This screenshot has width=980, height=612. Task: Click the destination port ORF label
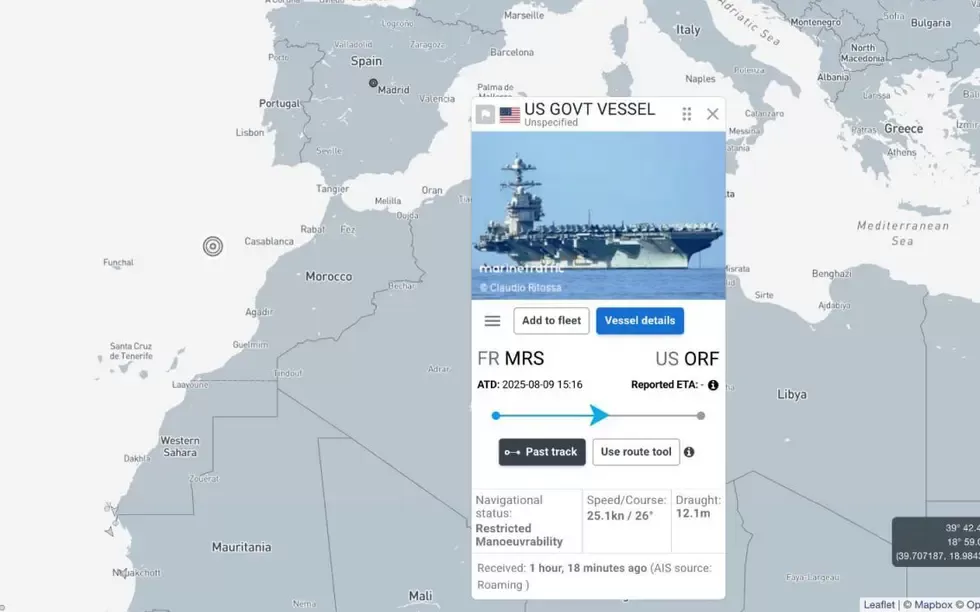click(x=701, y=359)
